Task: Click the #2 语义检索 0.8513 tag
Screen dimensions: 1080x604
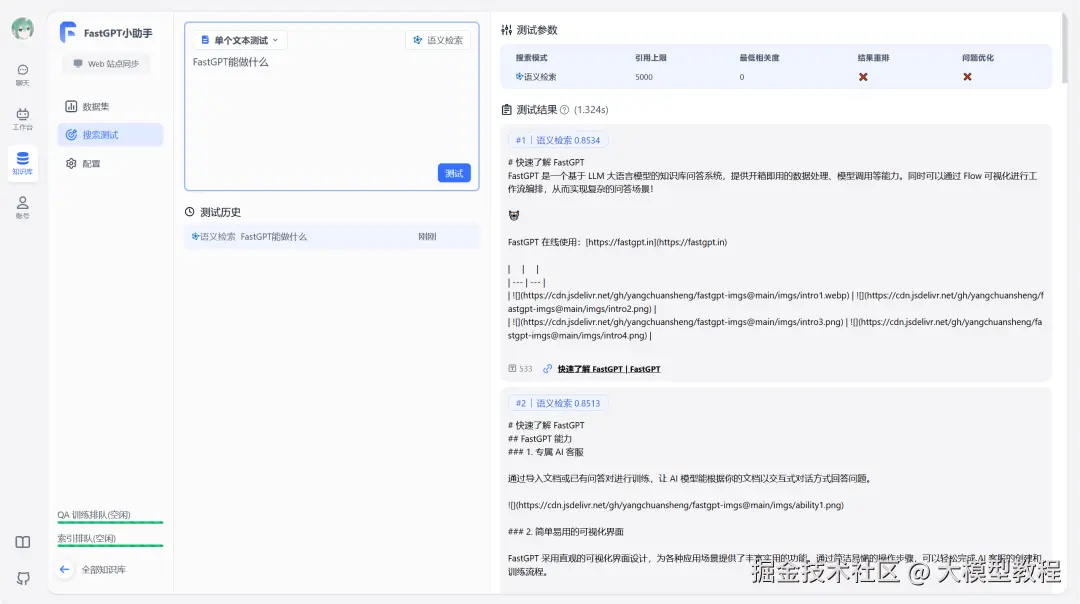Action: (558, 403)
